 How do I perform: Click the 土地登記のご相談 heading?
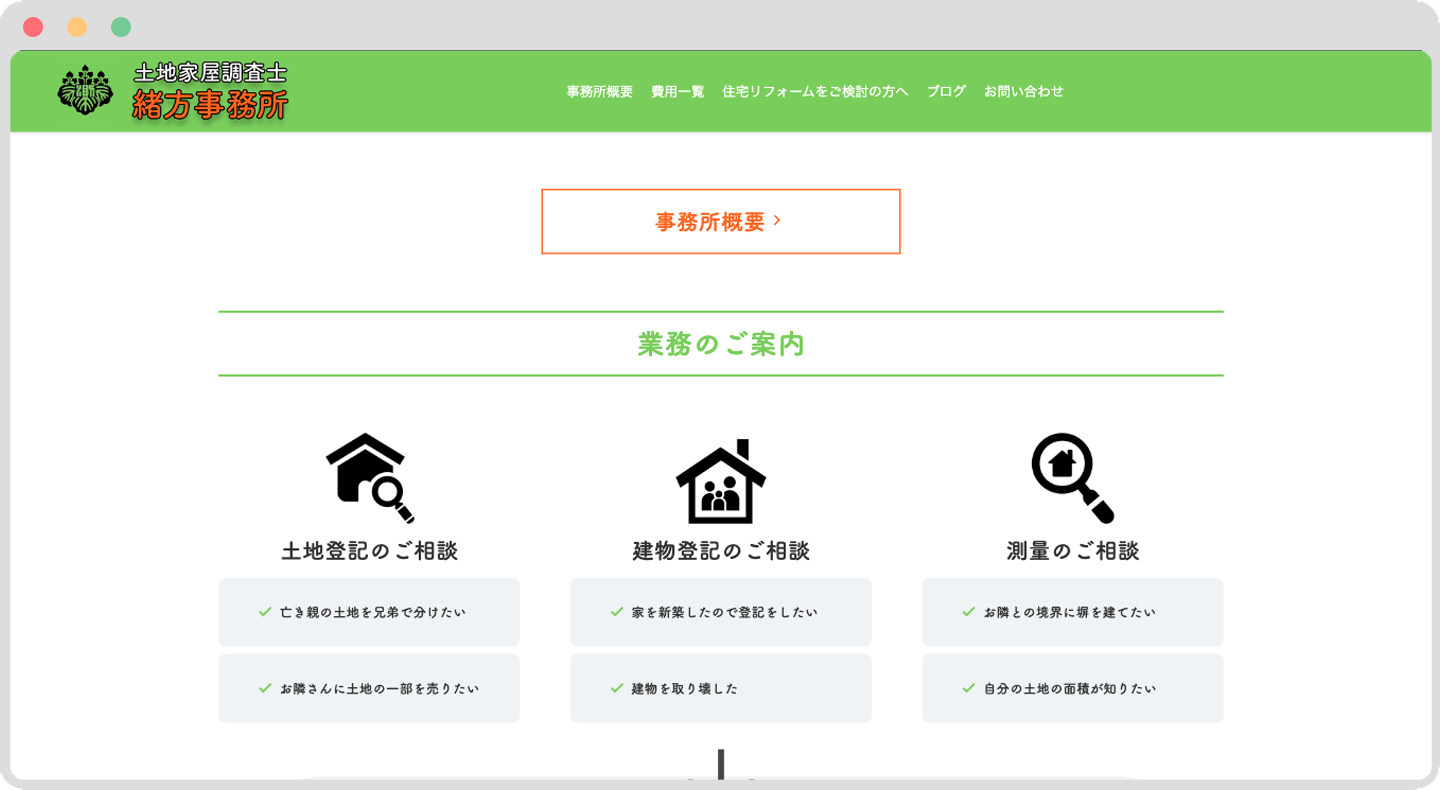pyautogui.click(x=369, y=551)
